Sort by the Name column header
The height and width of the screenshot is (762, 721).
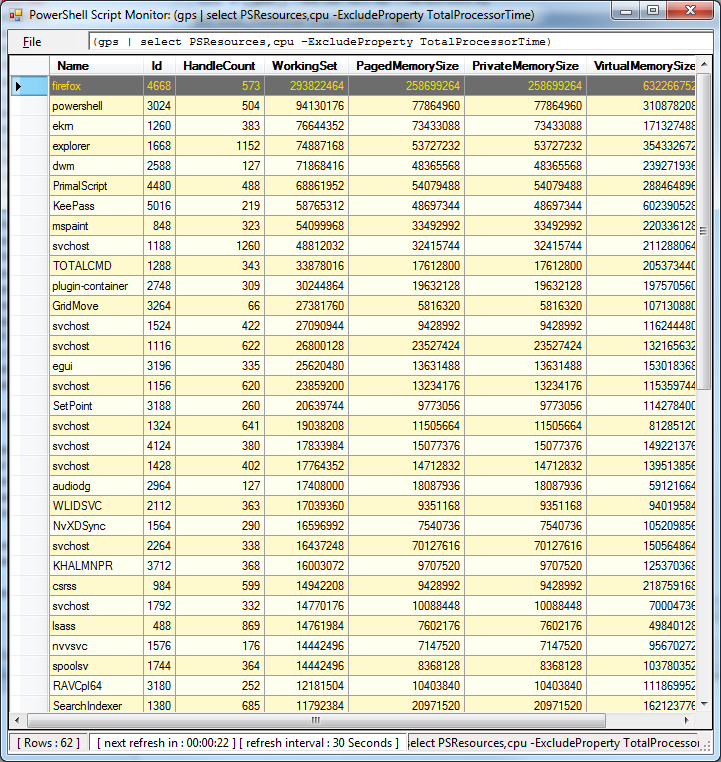tap(96, 66)
